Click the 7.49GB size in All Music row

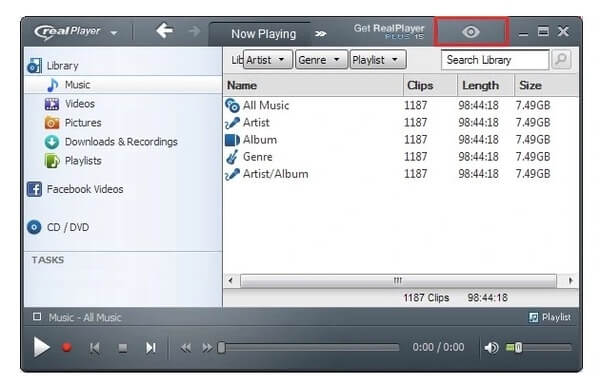pos(533,105)
